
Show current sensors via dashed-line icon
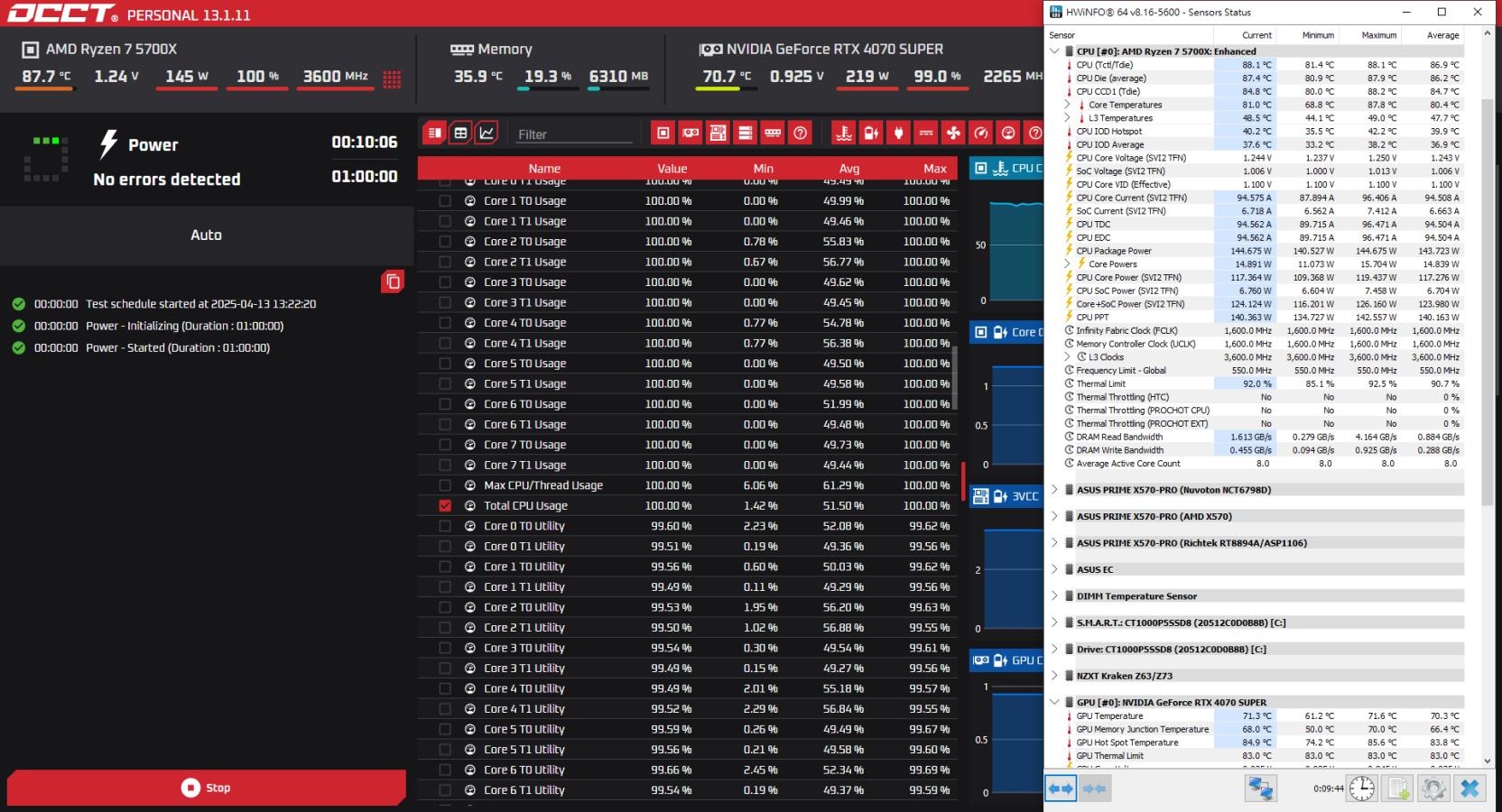point(926,134)
